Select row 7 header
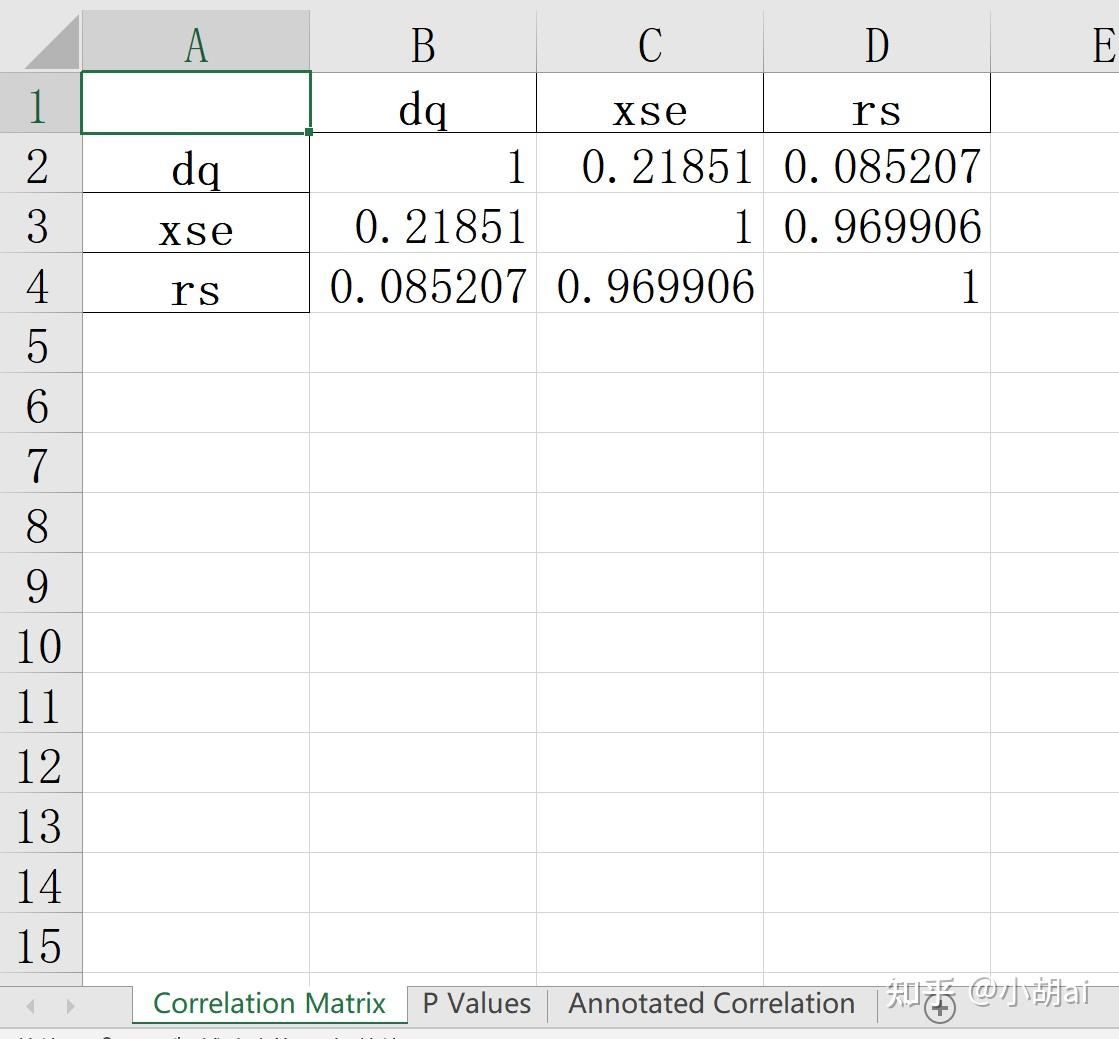The width and height of the screenshot is (1119, 1039). click(x=41, y=463)
